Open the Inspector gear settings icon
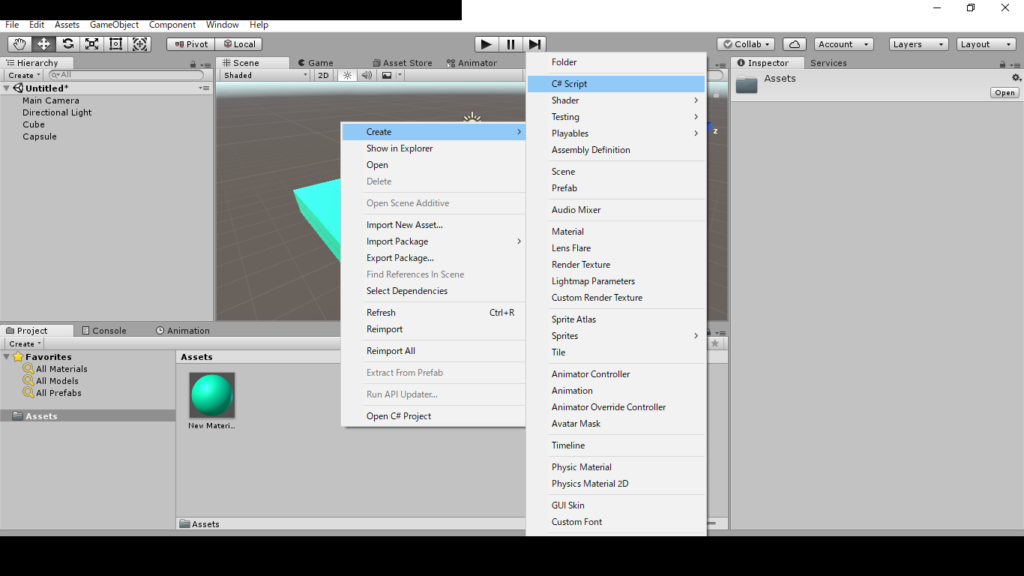Screen dimensions: 1024x576 (1016, 78)
